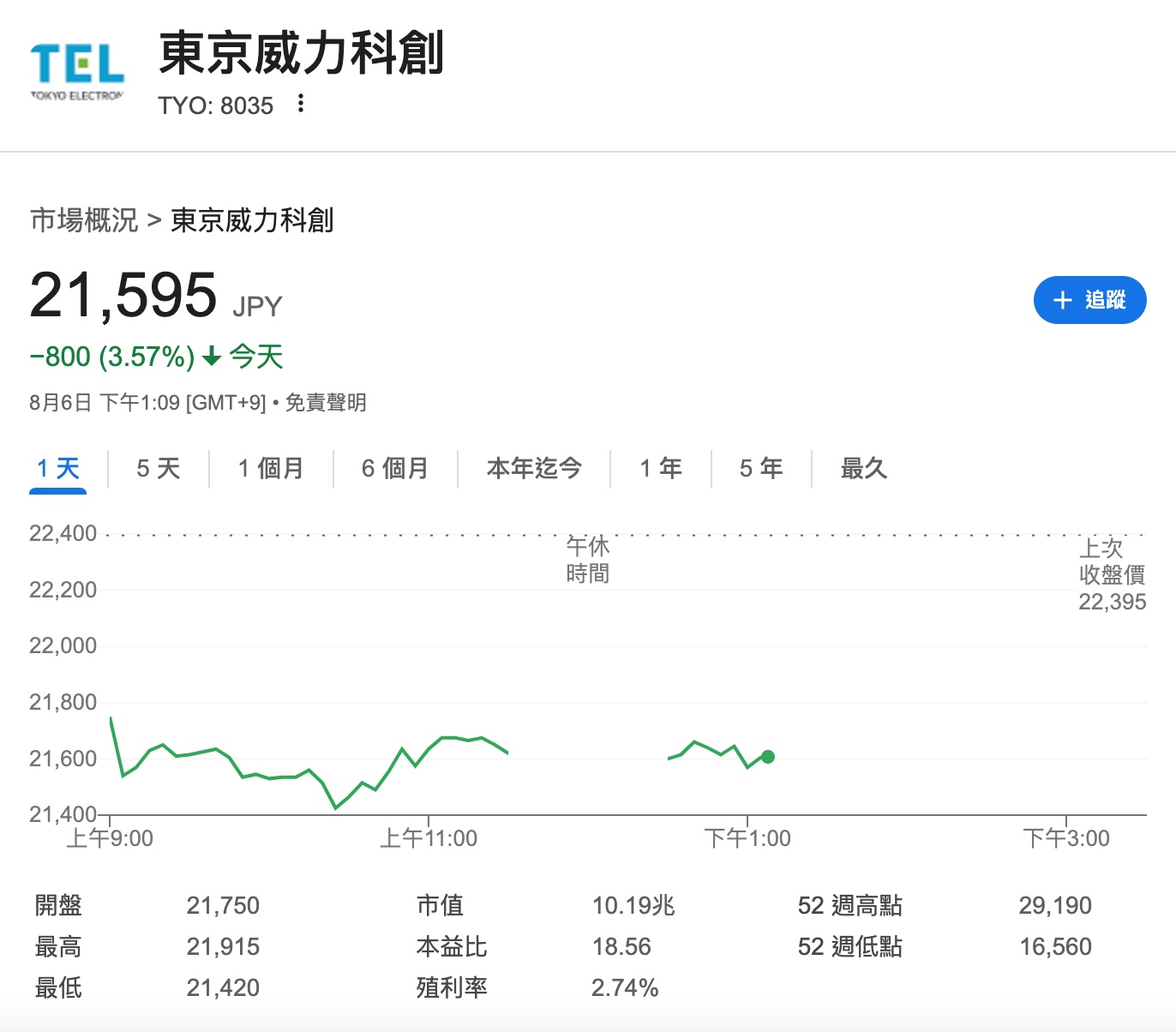Select the 1 天 tab
This screenshot has height=1032, width=1176.
coord(58,469)
